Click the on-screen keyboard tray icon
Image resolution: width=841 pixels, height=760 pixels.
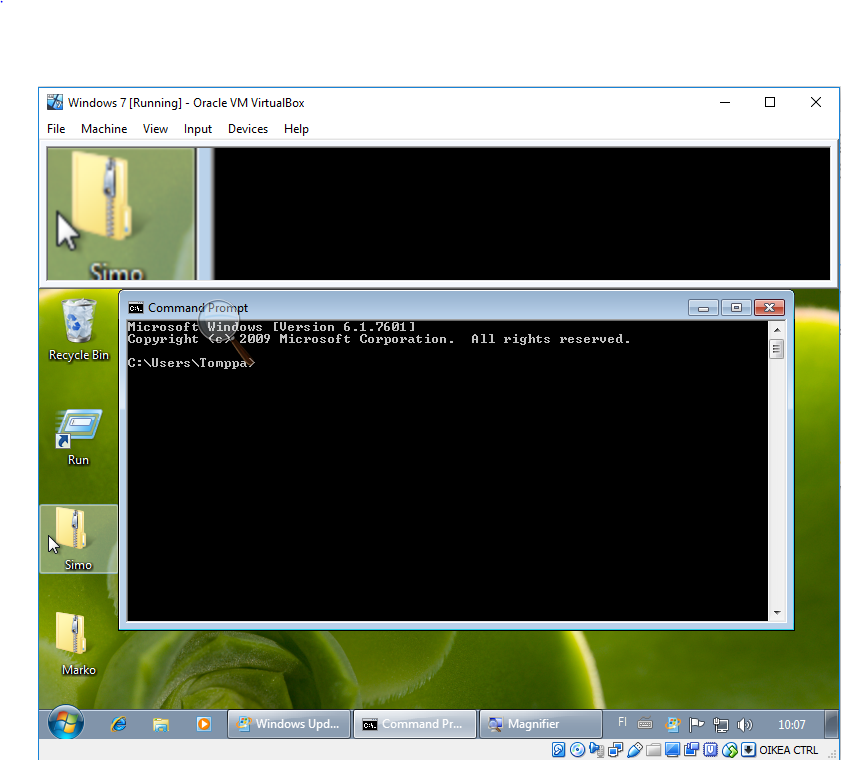tap(645, 724)
